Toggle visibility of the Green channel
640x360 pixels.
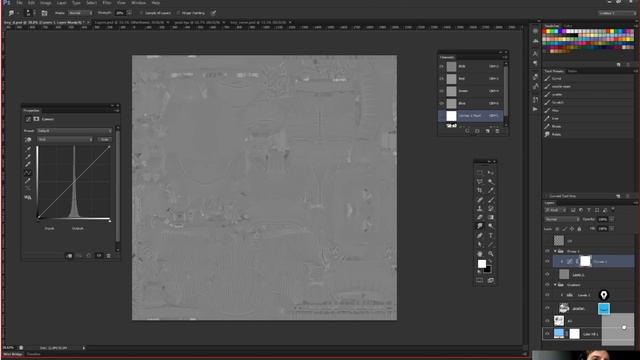(441, 91)
